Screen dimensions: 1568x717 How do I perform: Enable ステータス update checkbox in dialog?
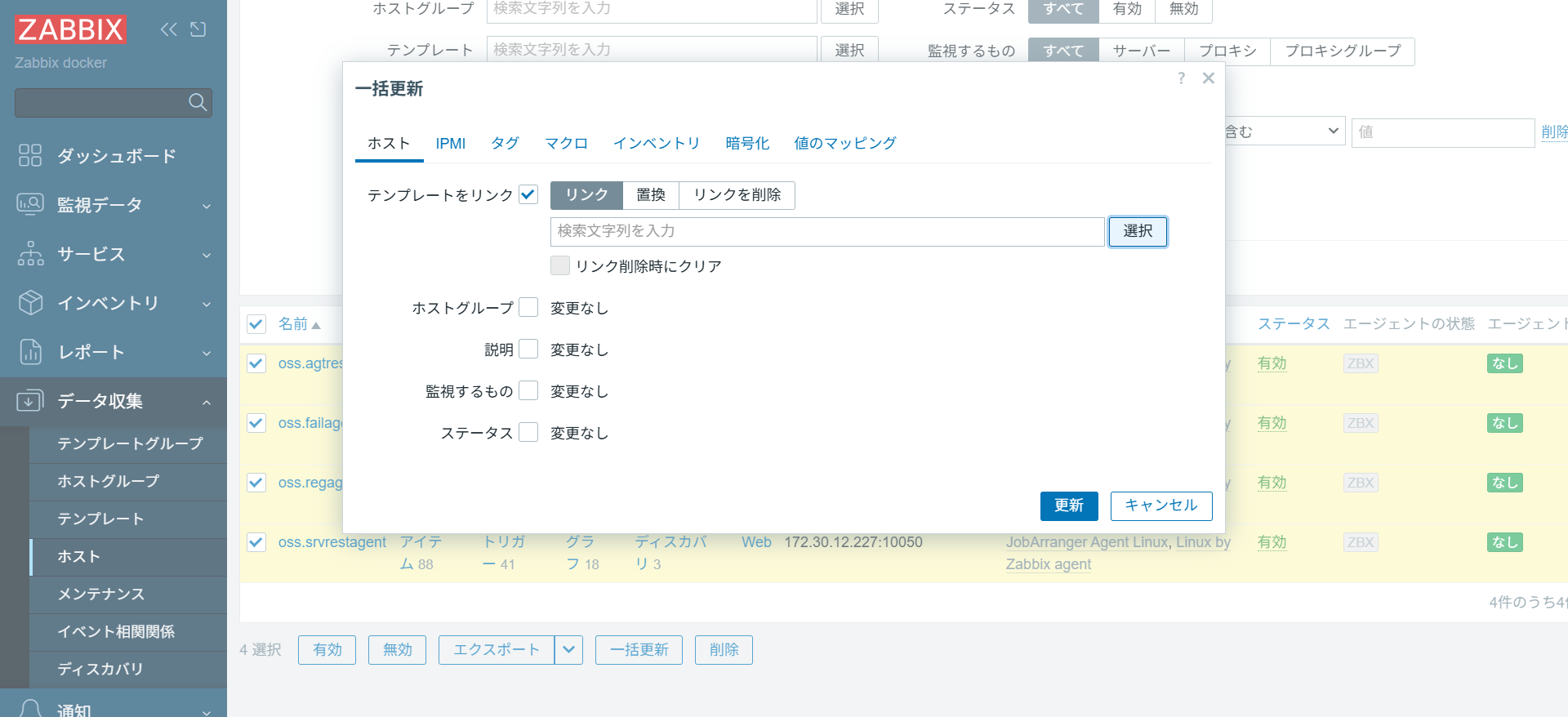[528, 432]
